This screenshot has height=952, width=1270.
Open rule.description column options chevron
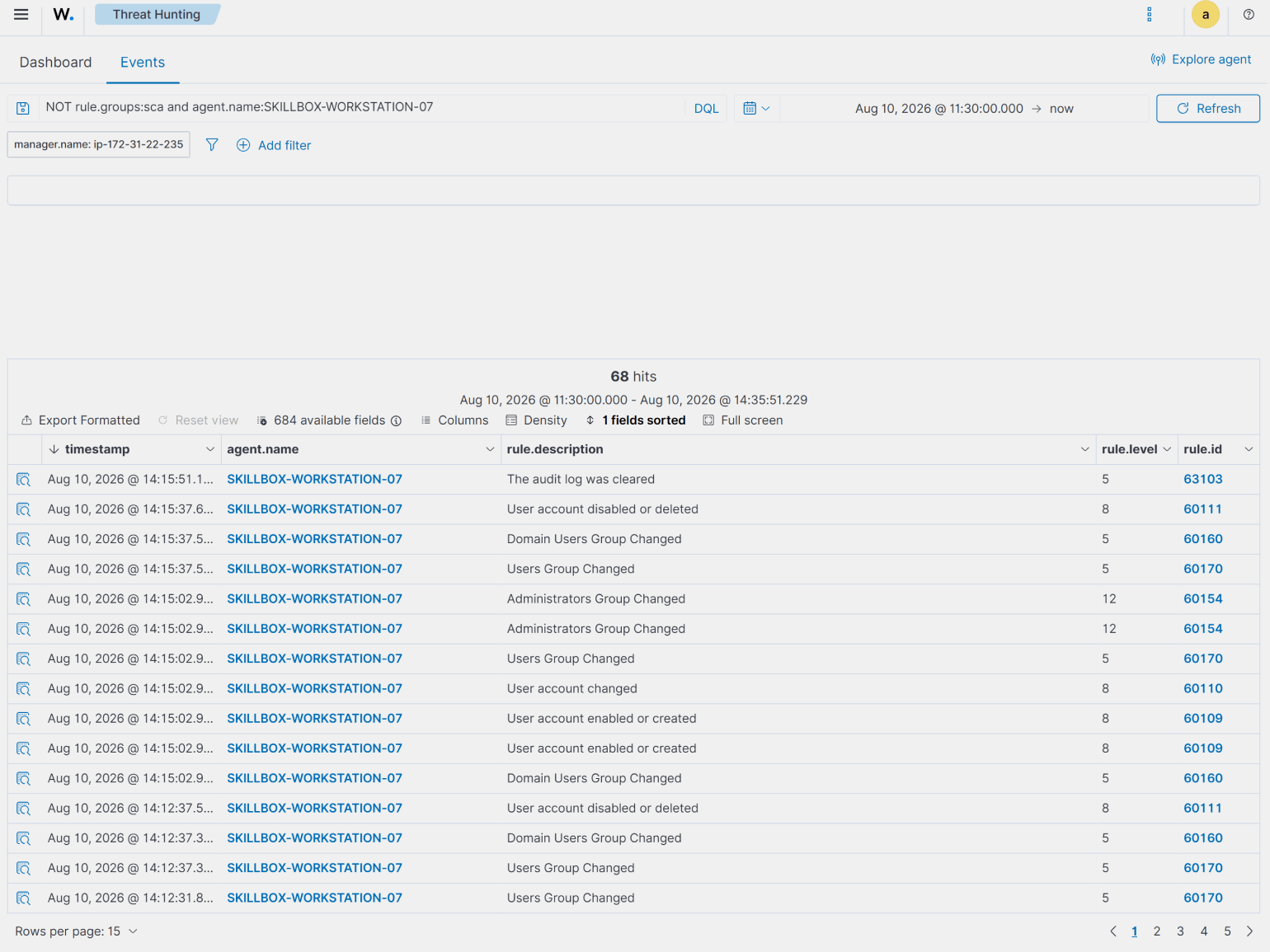pyautogui.click(x=1084, y=449)
